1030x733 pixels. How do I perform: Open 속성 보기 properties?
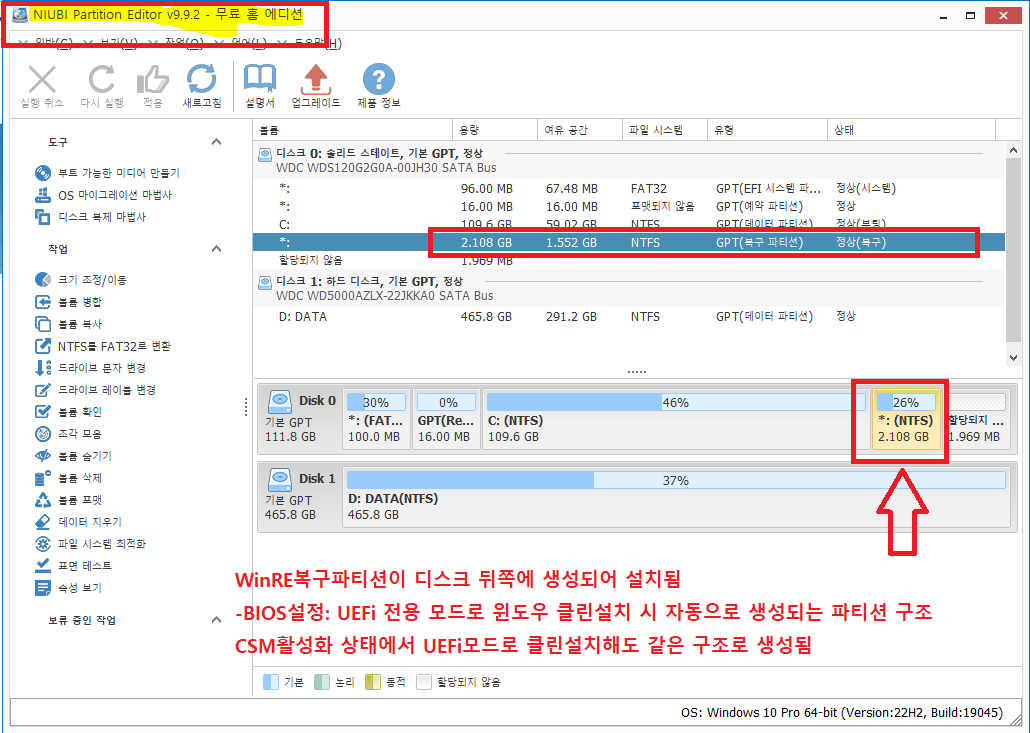pyautogui.click(x=68, y=588)
